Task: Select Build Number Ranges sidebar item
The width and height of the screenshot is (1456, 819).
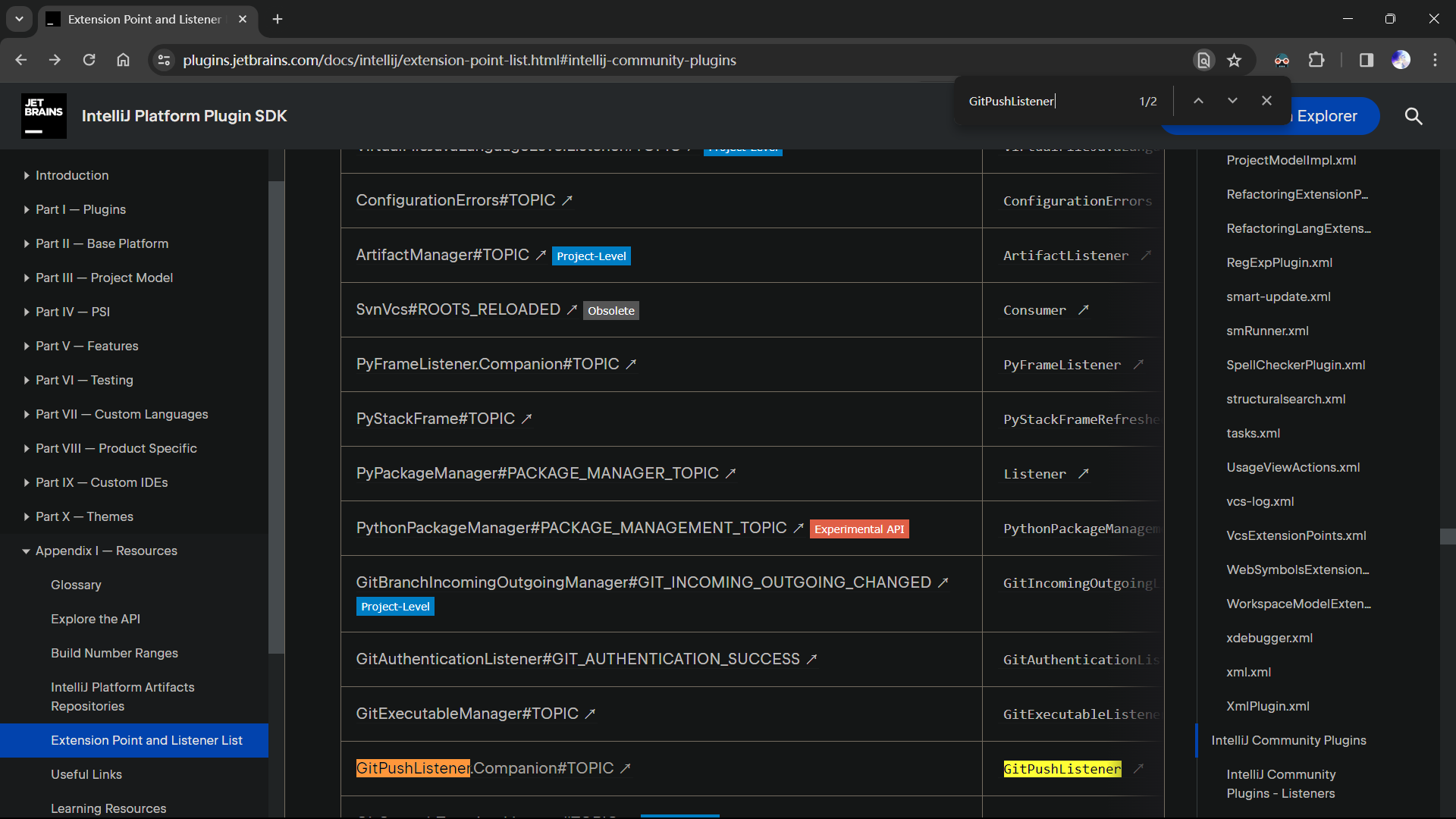Action: pos(115,653)
